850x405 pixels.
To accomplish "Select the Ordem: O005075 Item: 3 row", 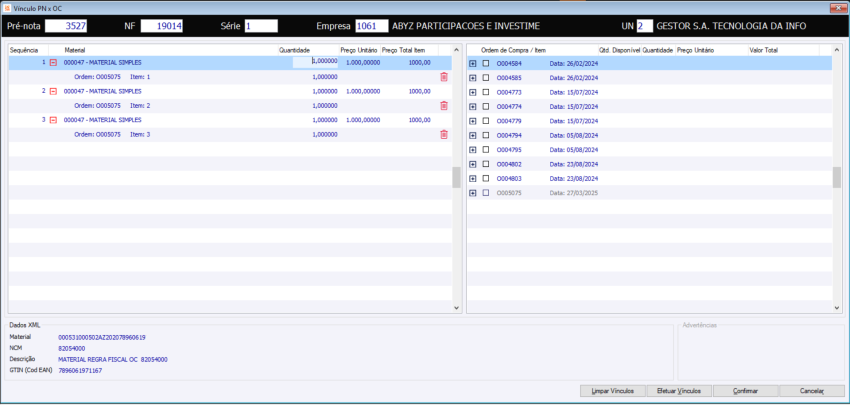I will pos(230,134).
